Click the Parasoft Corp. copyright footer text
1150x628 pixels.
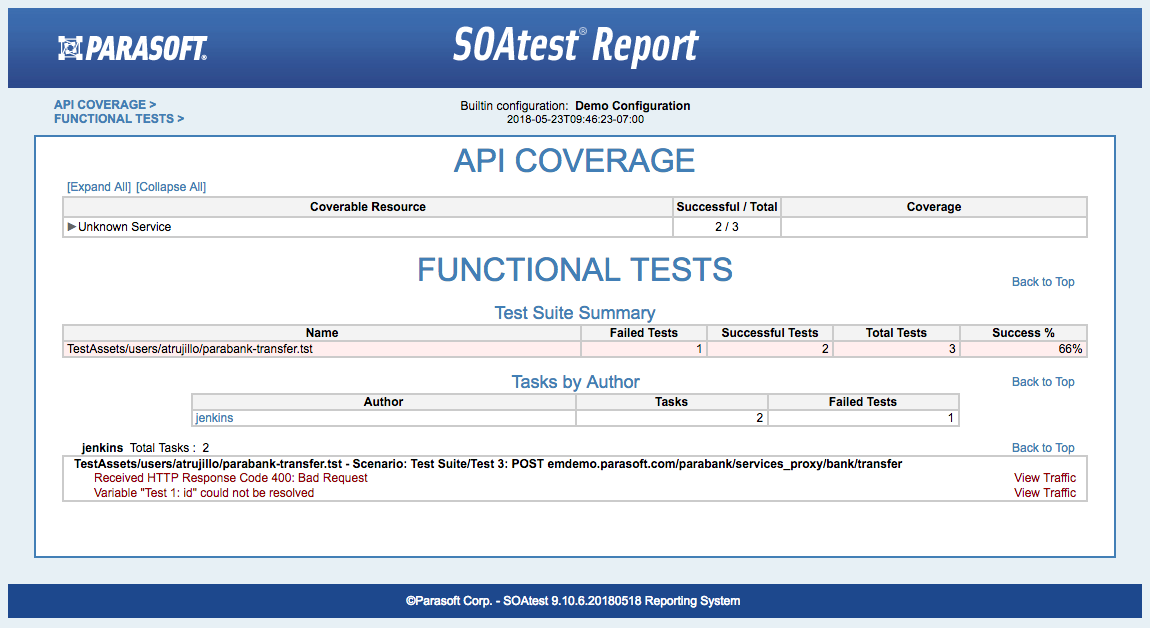pyautogui.click(x=573, y=601)
